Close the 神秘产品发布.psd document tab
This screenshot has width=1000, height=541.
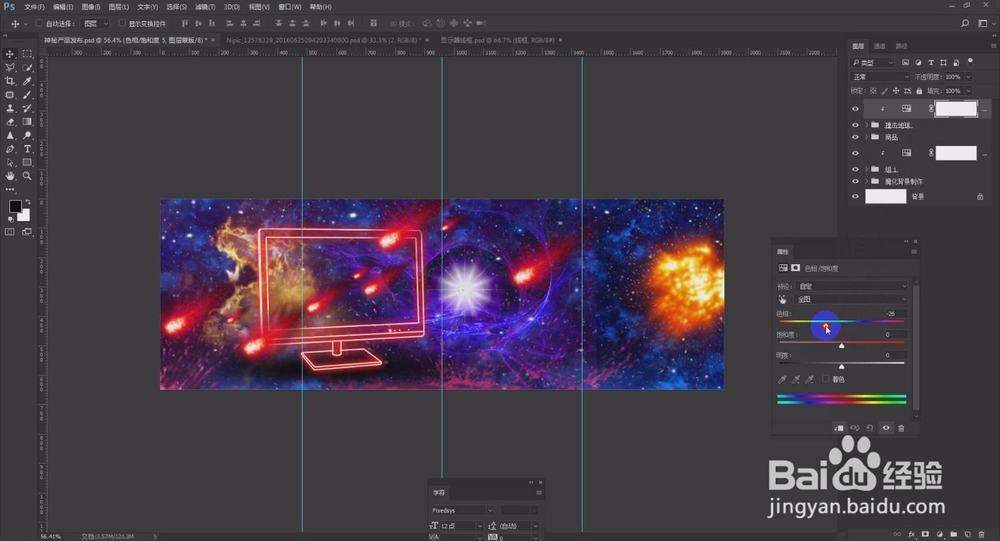[x=213, y=40]
